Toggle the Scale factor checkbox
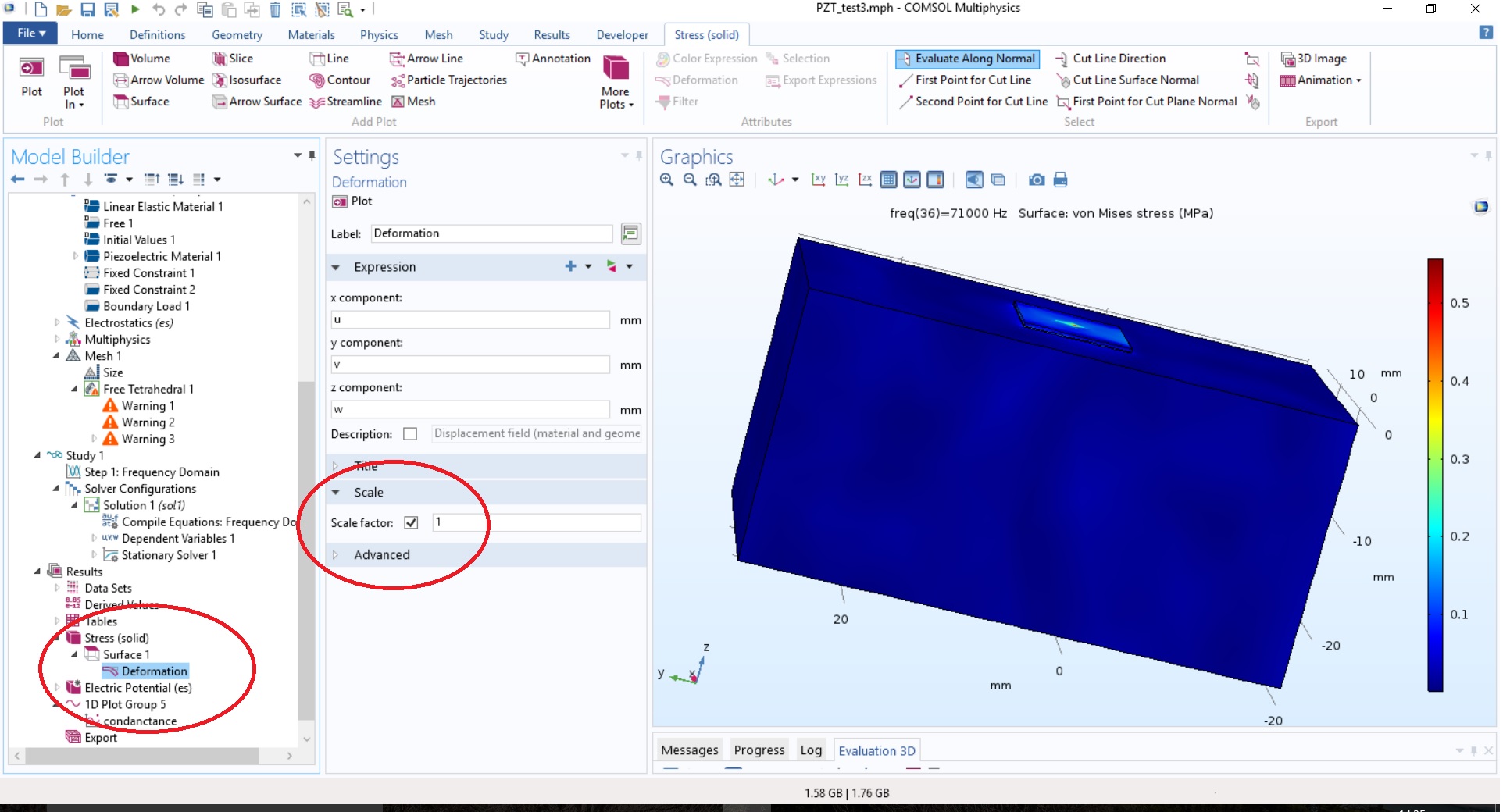 pyautogui.click(x=411, y=522)
